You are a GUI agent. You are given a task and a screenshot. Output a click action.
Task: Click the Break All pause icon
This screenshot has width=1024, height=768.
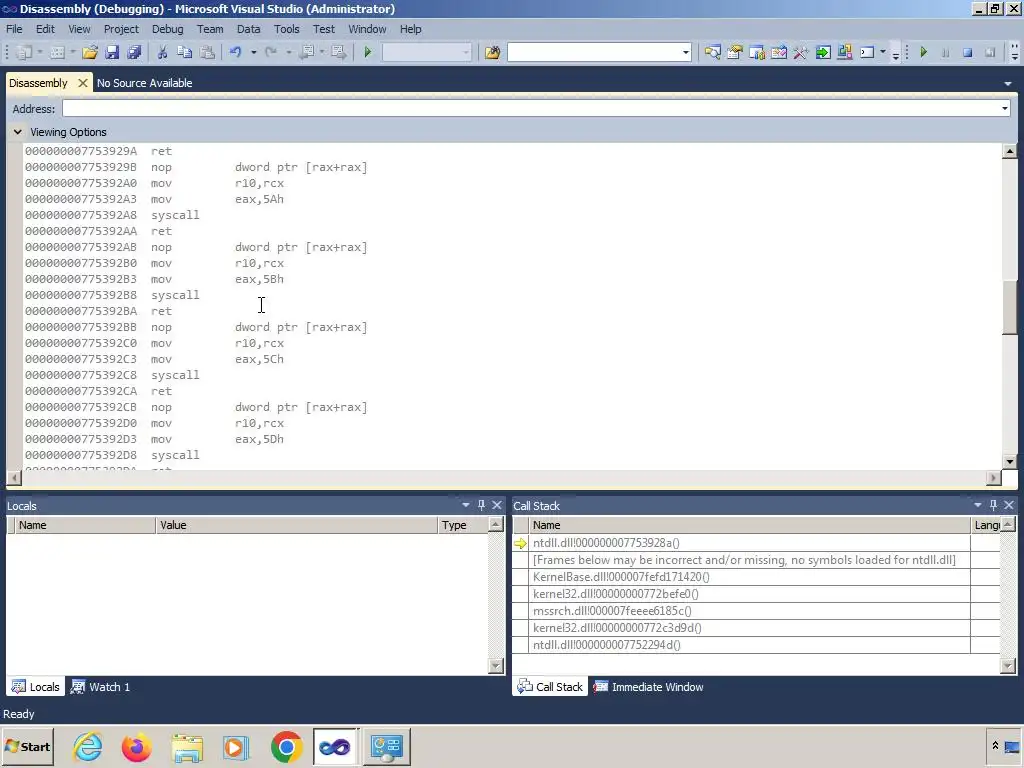pos(945,52)
